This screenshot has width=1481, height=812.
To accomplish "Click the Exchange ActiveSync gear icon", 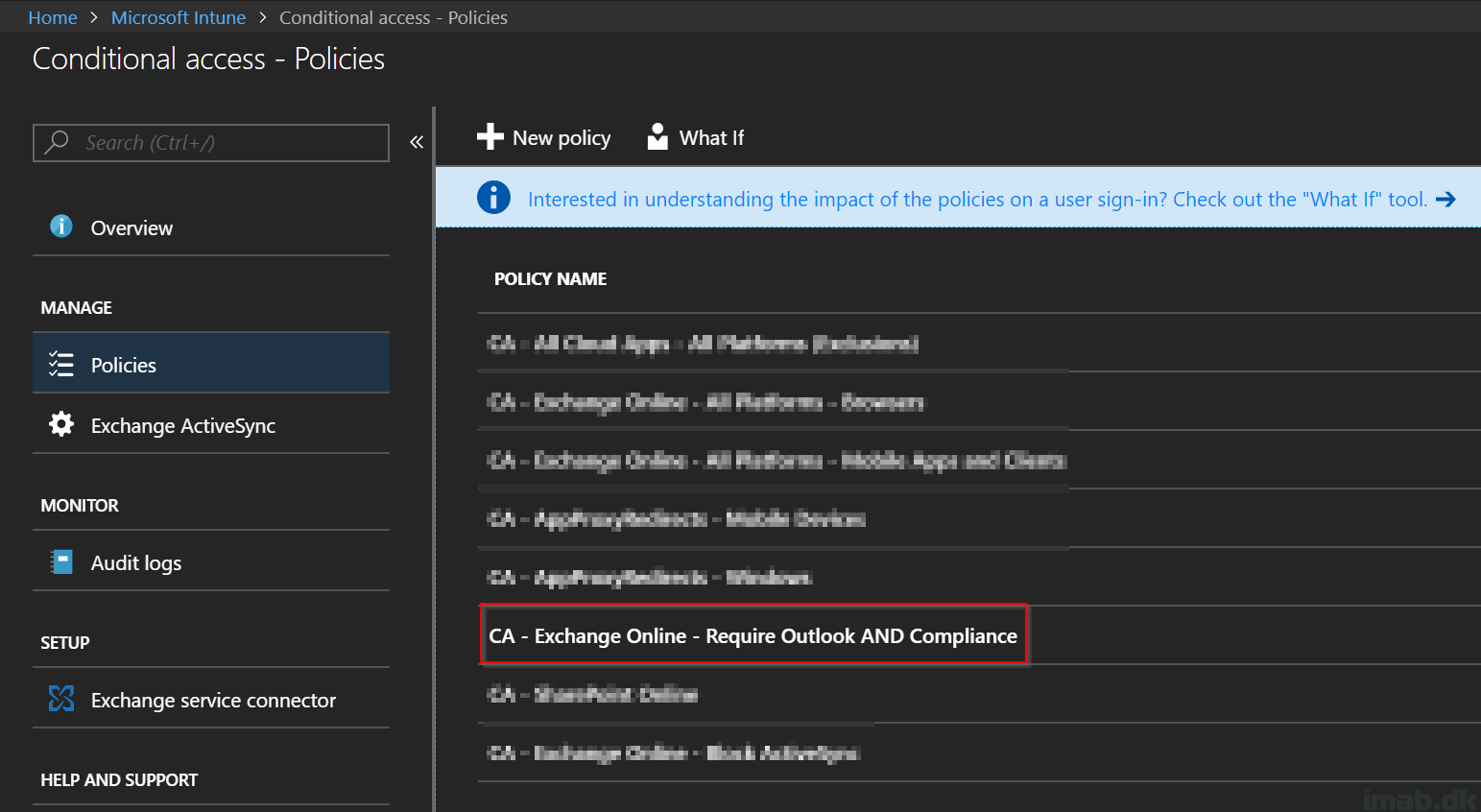I will tap(61, 424).
